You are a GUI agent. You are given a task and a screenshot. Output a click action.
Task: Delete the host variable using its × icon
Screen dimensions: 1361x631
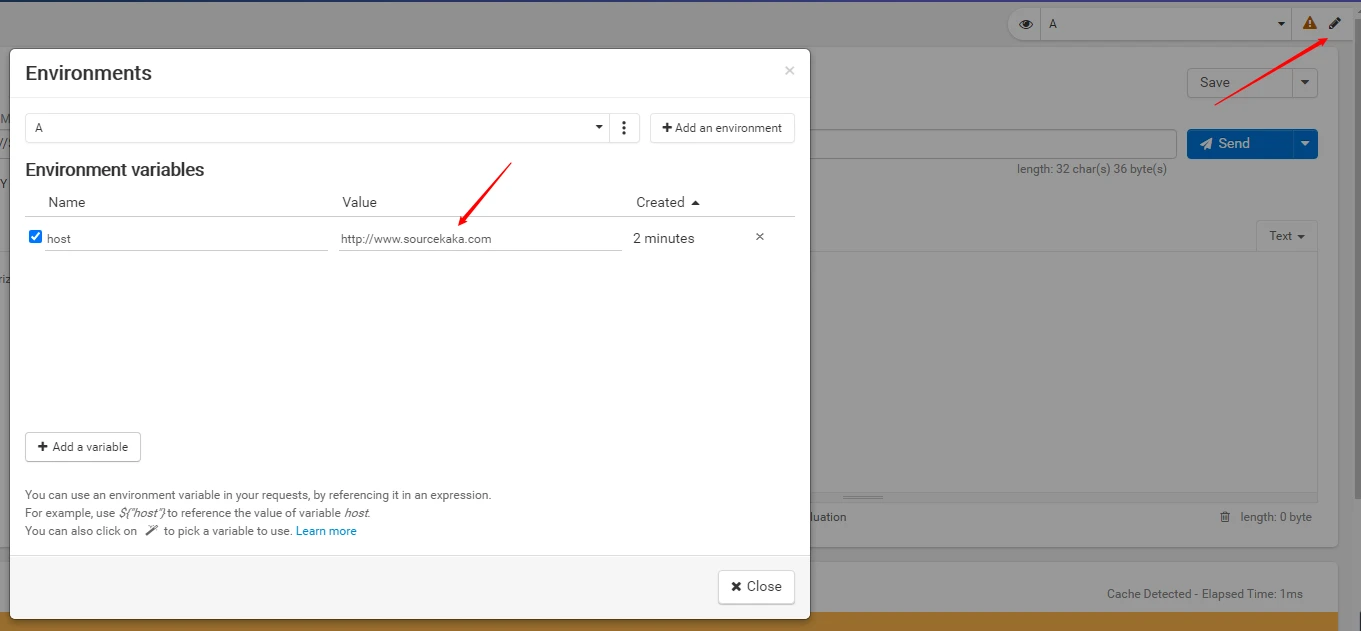click(x=759, y=237)
